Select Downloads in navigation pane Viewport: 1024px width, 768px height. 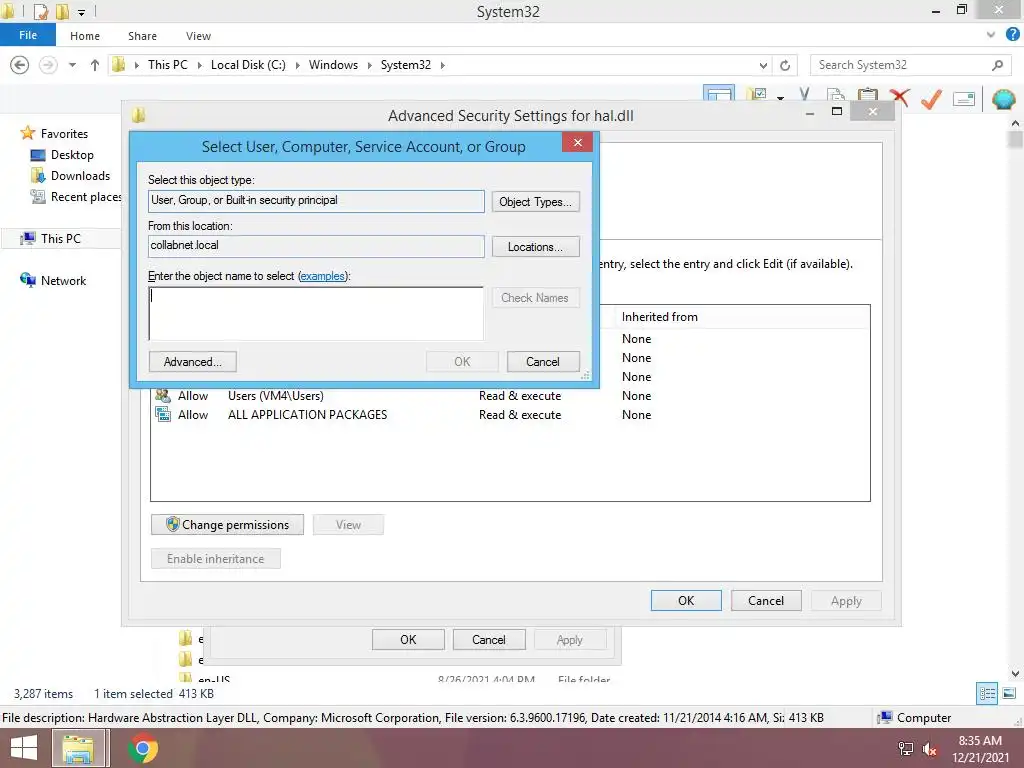(x=71, y=176)
